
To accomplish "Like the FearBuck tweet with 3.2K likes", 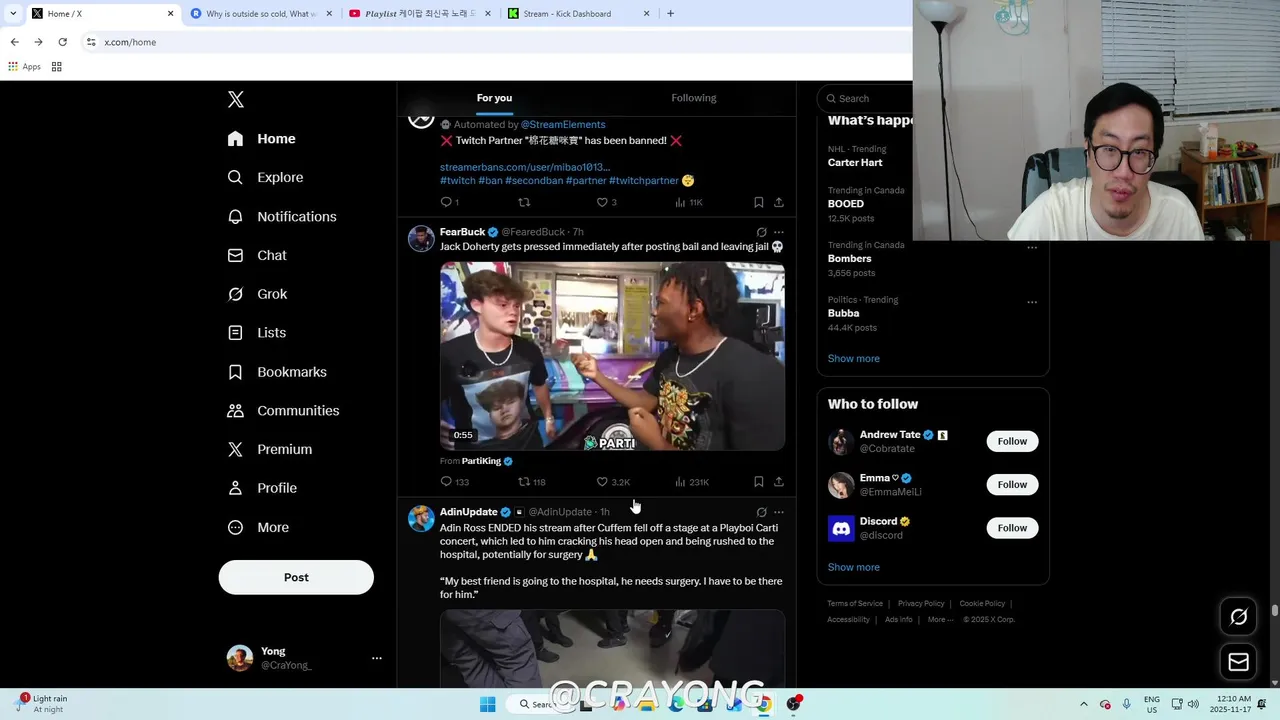I will (x=613, y=482).
